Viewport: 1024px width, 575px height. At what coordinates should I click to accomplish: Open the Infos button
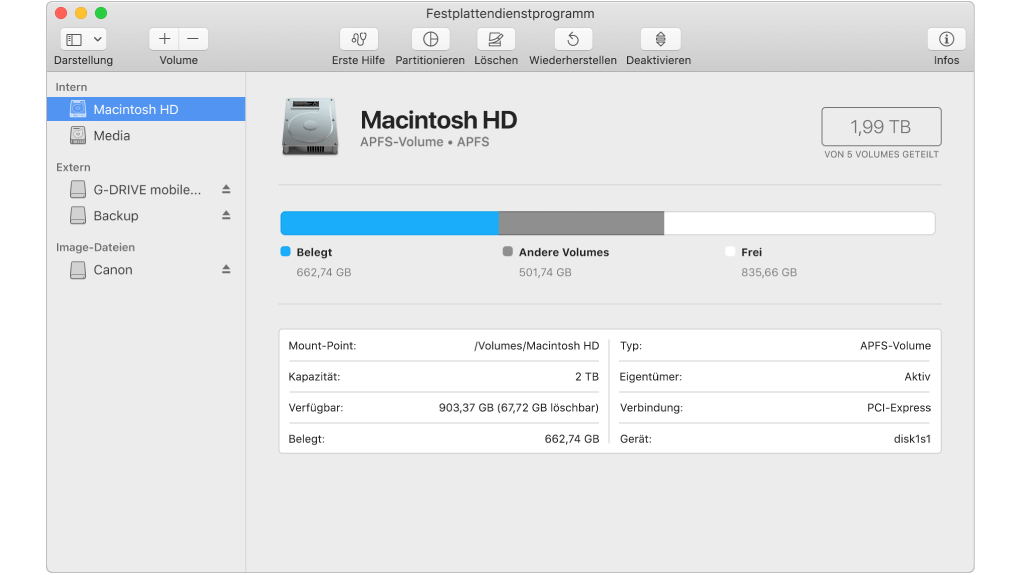click(x=946, y=39)
